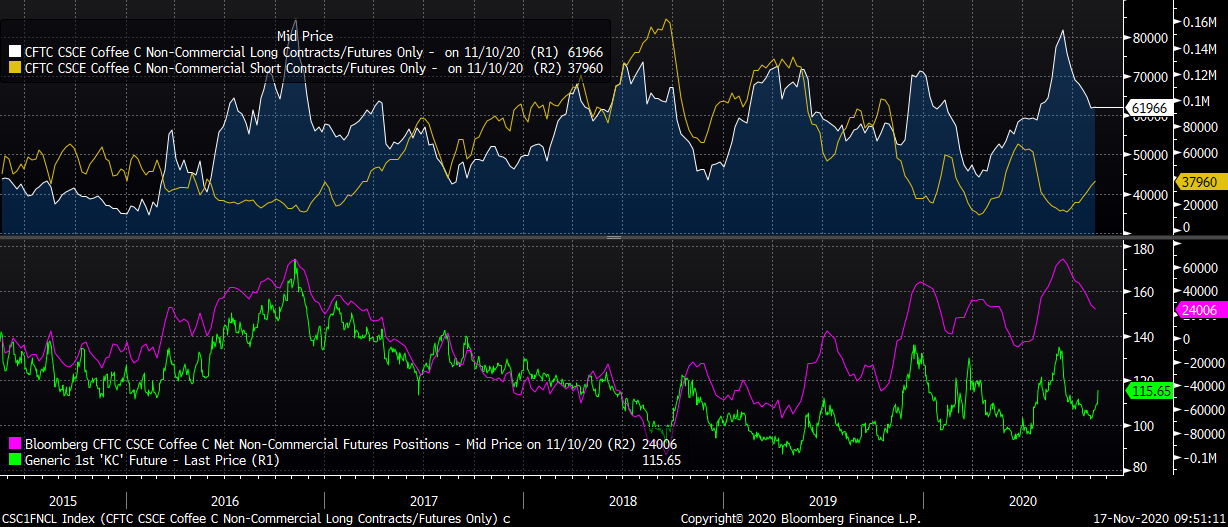Viewport: 1228px width, 527px height.
Task: Click the white legend swatch for Long Contracts
Action: click(14, 51)
